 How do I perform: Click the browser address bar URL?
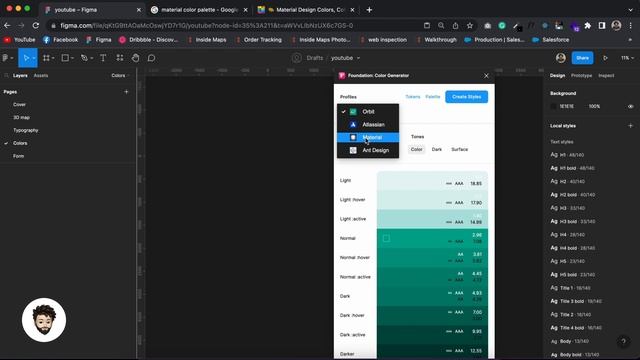pos(207,25)
